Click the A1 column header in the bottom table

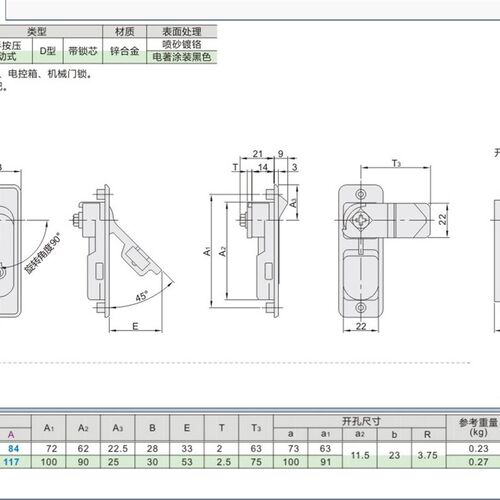pyautogui.click(x=49, y=428)
